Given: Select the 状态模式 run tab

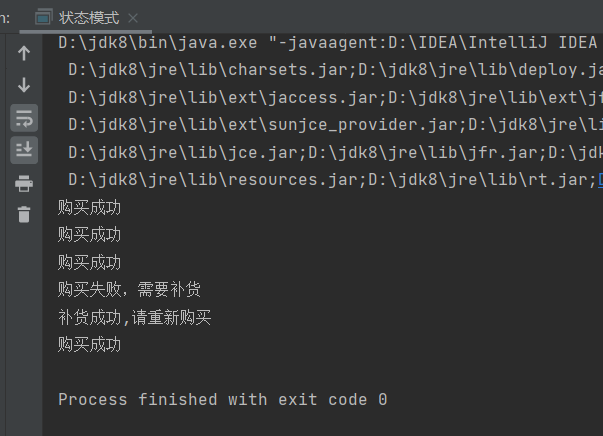Looking at the screenshot, I should coord(89,18).
